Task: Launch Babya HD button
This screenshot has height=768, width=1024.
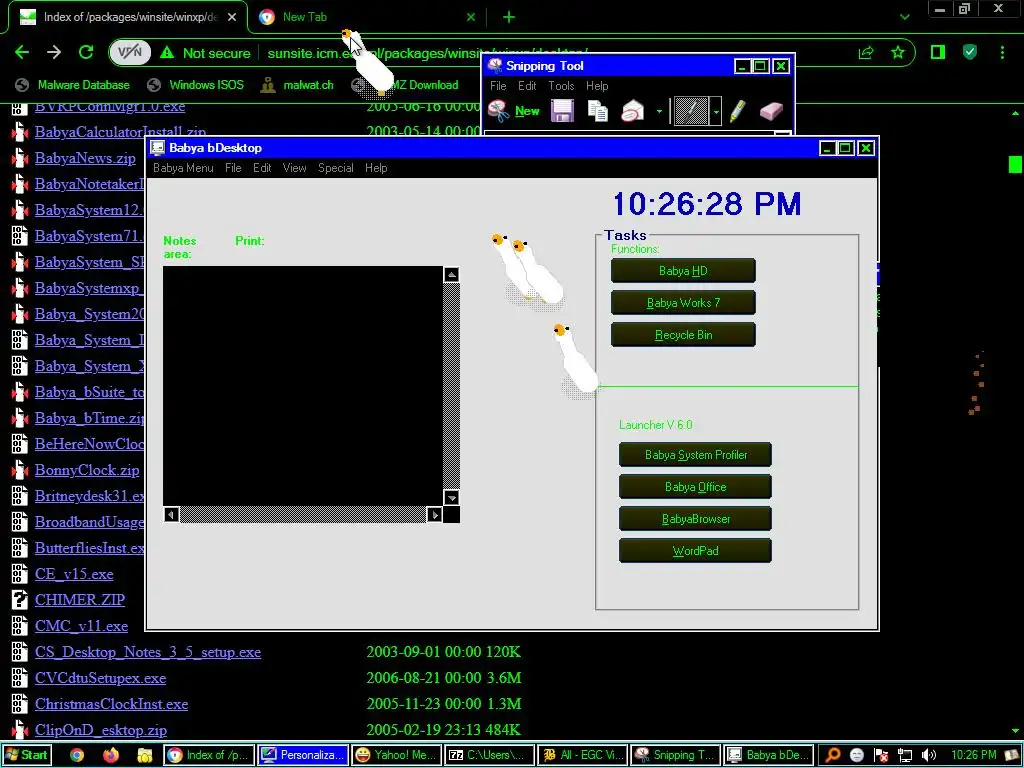Action: click(683, 270)
